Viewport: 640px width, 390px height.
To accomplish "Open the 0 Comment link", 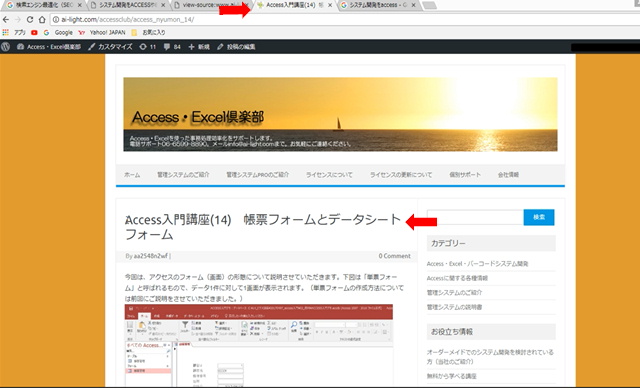I will pos(394,256).
